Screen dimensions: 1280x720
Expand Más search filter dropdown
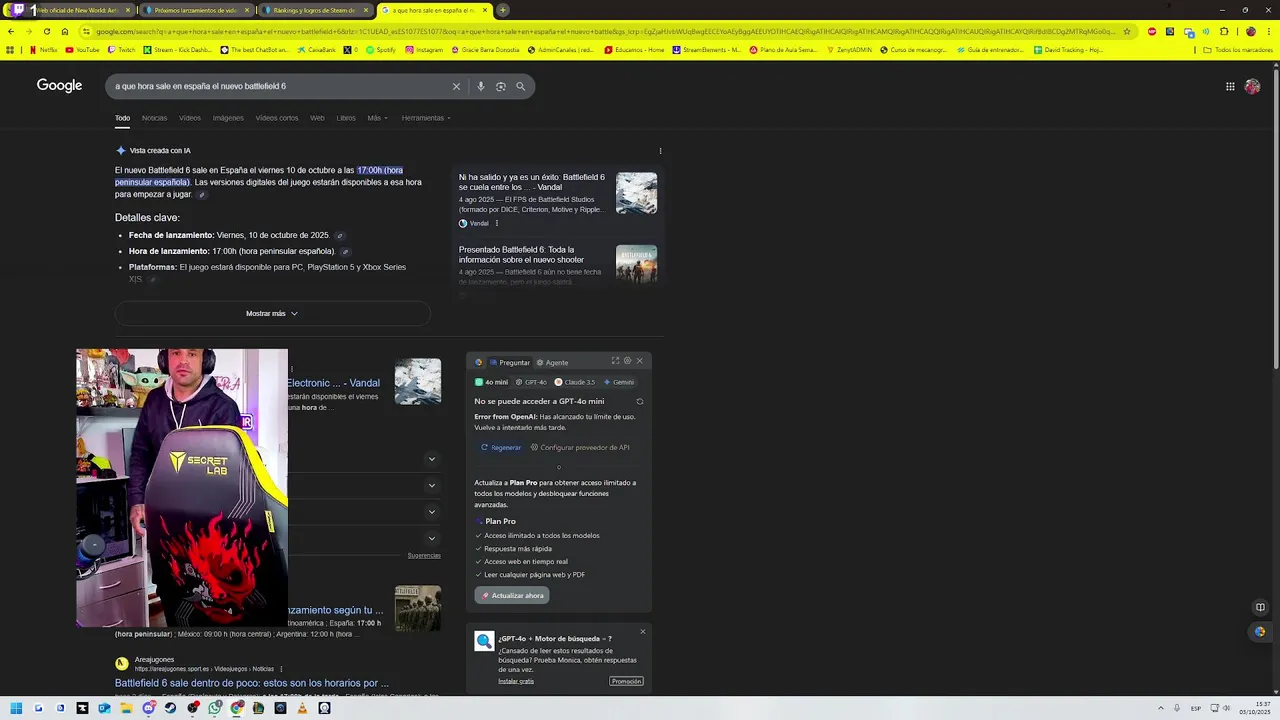point(377,118)
